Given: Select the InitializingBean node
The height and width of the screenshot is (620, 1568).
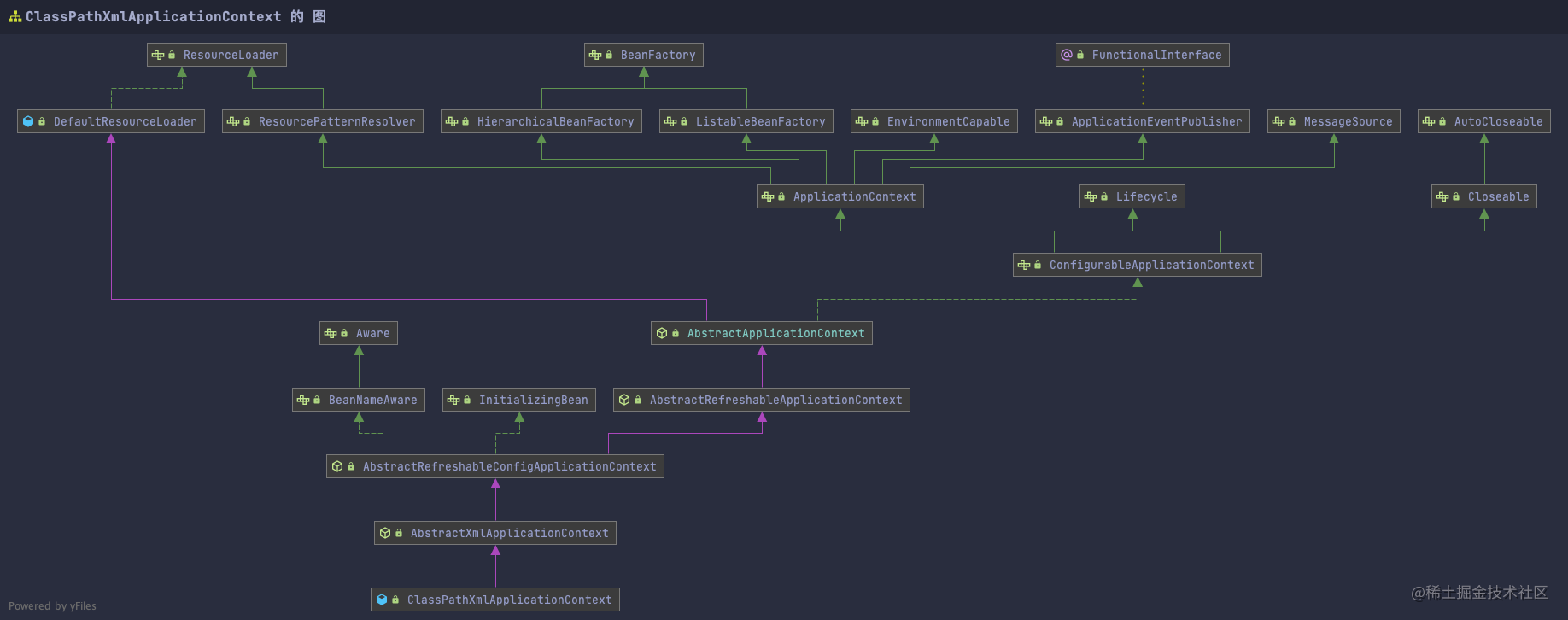Looking at the screenshot, I should coord(519,400).
